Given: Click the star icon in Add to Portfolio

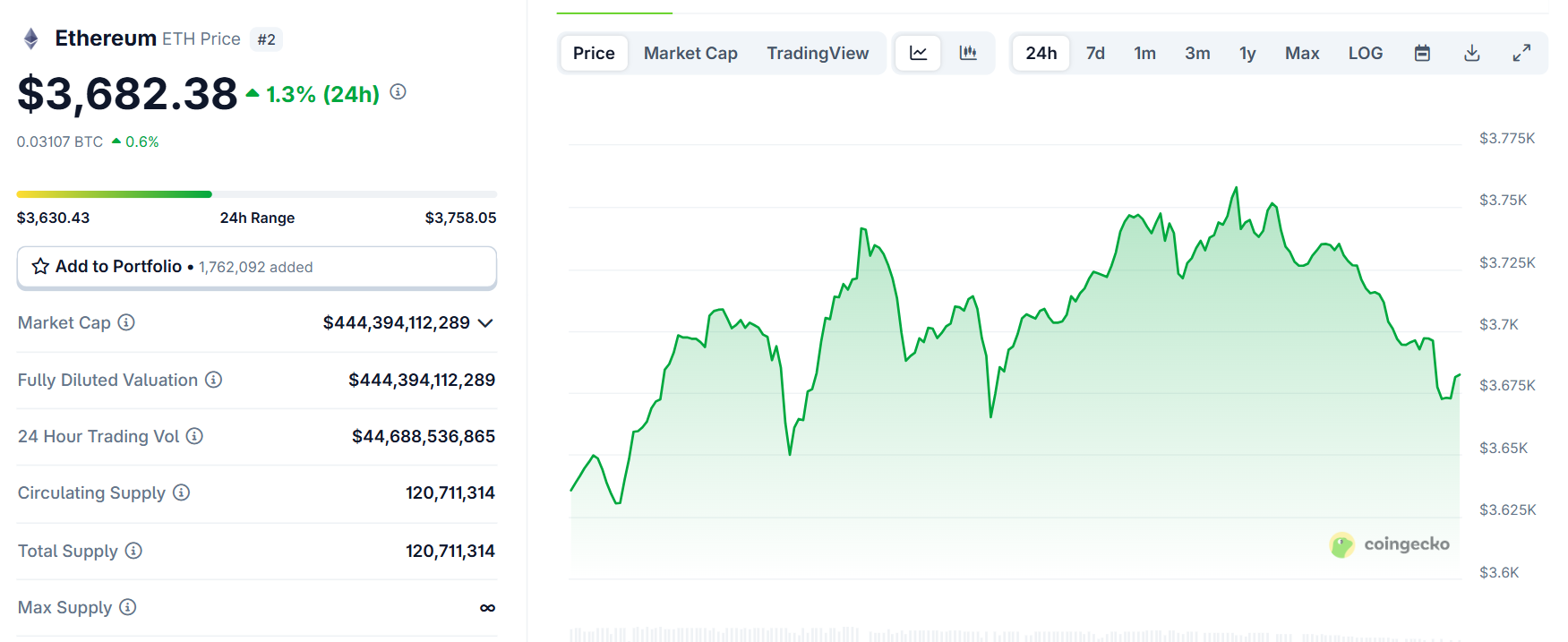Looking at the screenshot, I should (40, 267).
